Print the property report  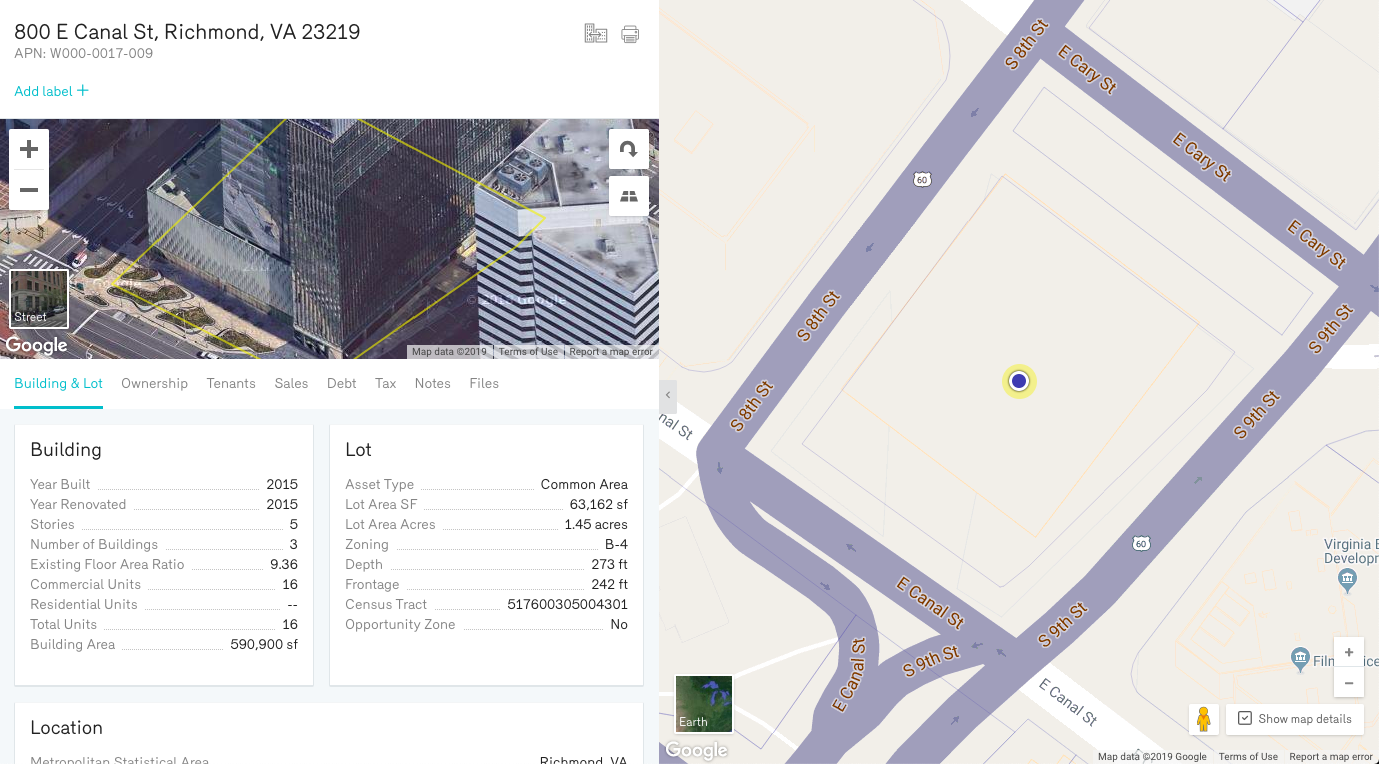click(630, 34)
